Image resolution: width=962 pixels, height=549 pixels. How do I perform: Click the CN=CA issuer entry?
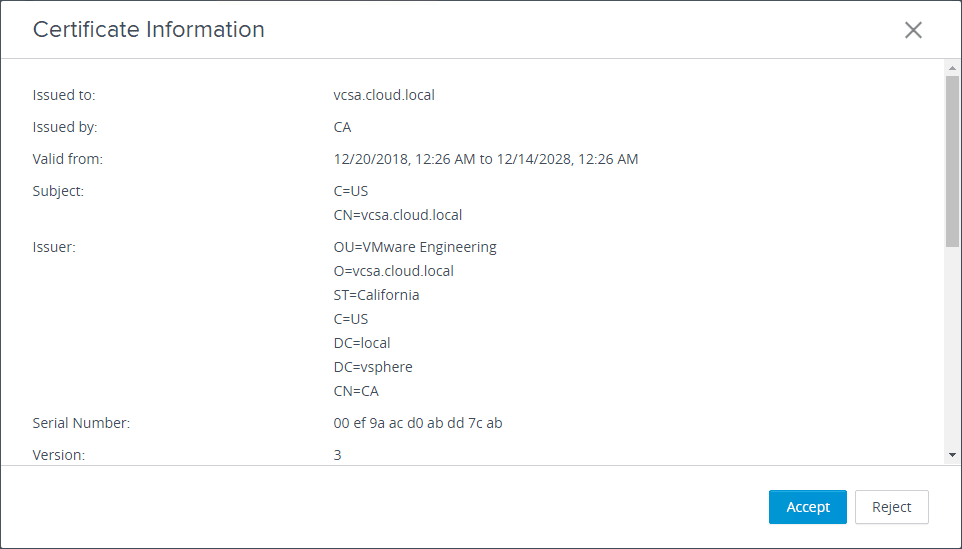tap(356, 391)
